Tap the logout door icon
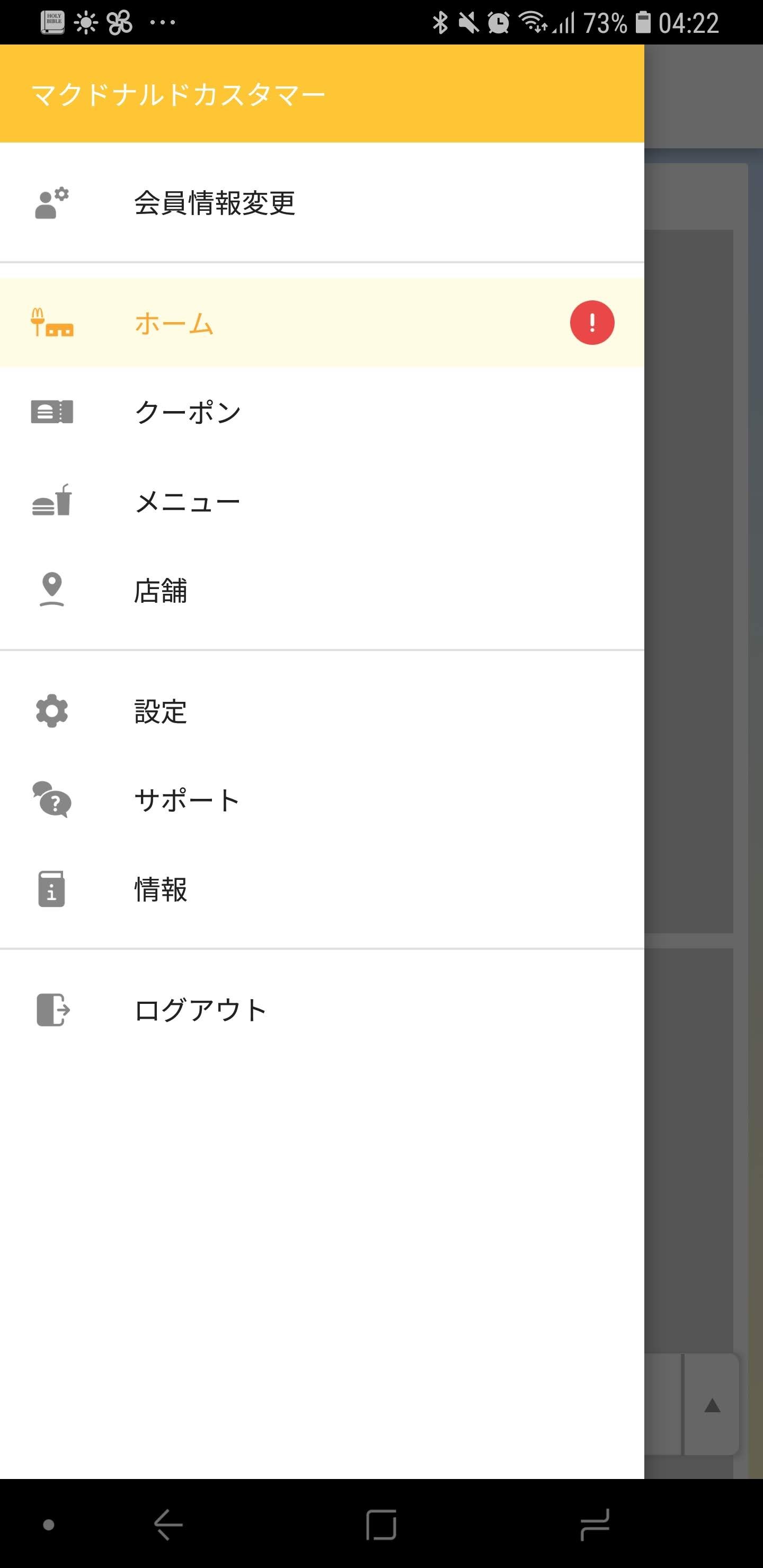The height and width of the screenshot is (1568, 763). coord(53,1010)
